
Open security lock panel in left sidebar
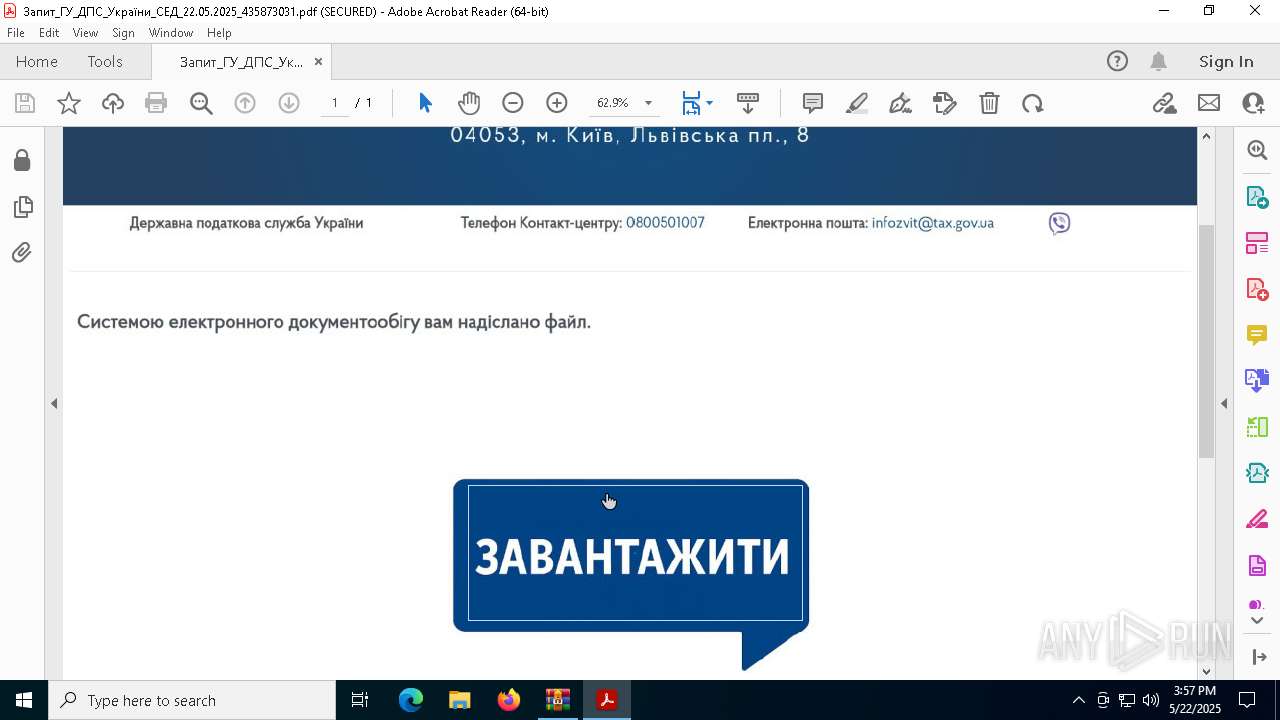pyautogui.click(x=22, y=161)
